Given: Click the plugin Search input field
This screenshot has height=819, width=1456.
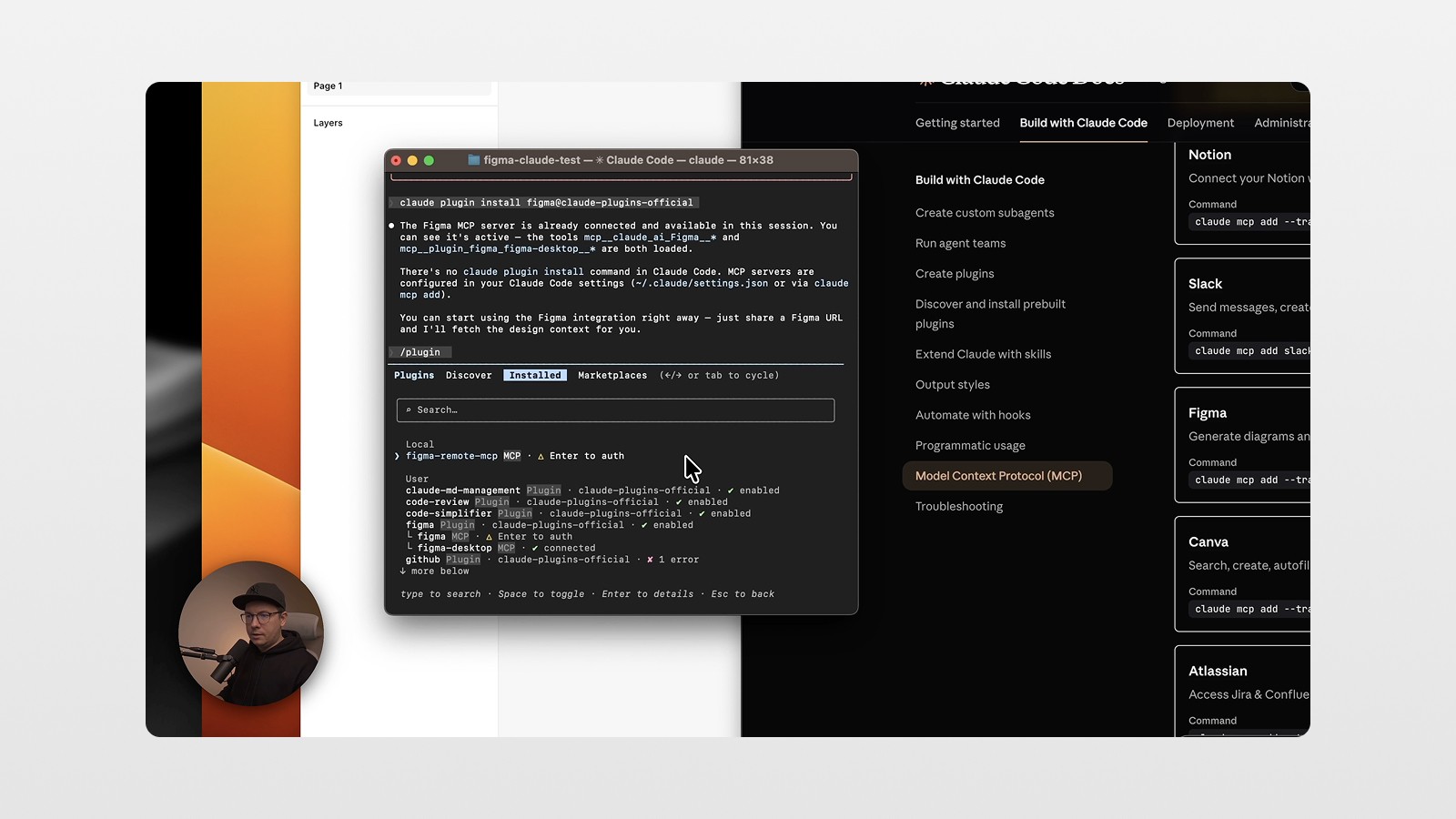Looking at the screenshot, I should coord(615,410).
